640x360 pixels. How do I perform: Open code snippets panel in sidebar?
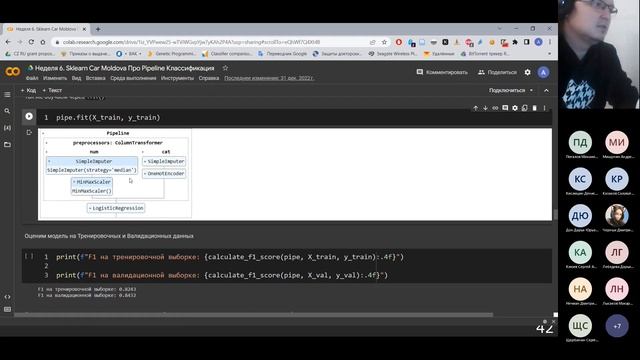click(7, 297)
